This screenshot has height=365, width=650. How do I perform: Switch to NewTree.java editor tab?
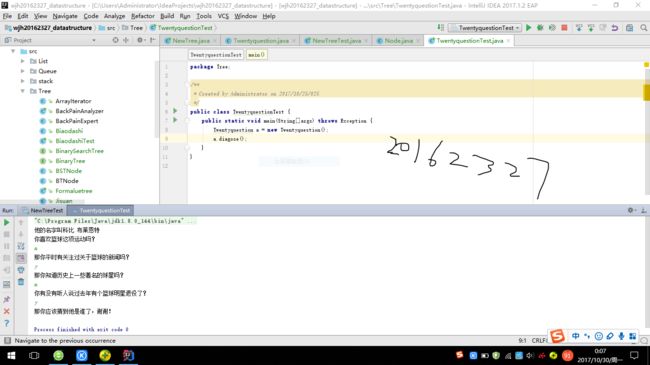191,41
